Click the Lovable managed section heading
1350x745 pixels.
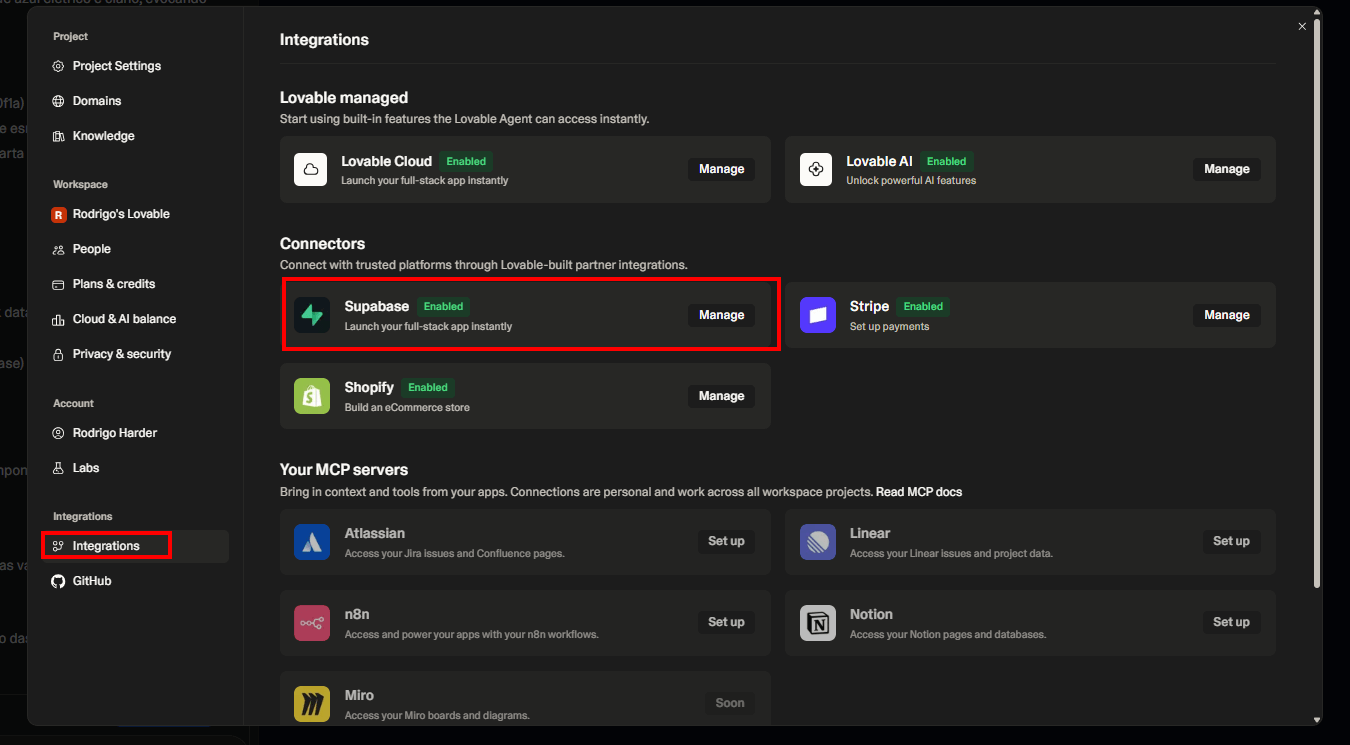pos(344,98)
